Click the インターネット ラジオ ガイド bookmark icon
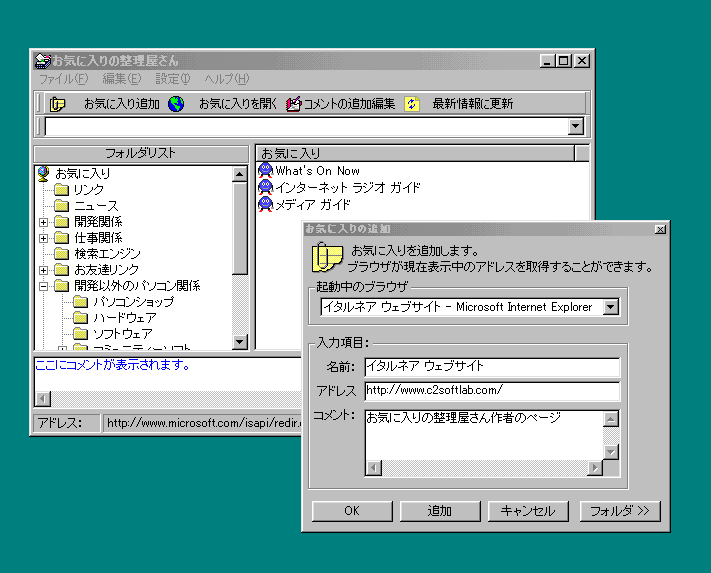The width and height of the screenshot is (711, 573). pos(265,187)
